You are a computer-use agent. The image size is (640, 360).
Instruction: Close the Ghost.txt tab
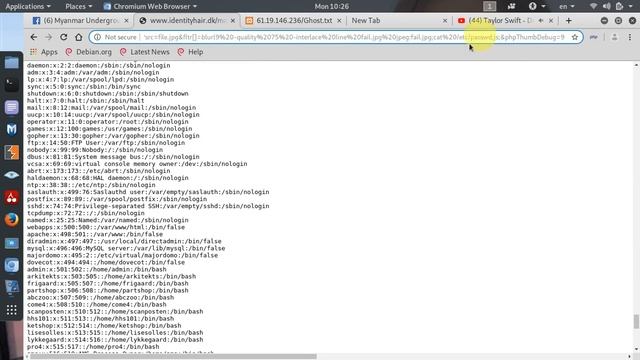click(x=339, y=20)
